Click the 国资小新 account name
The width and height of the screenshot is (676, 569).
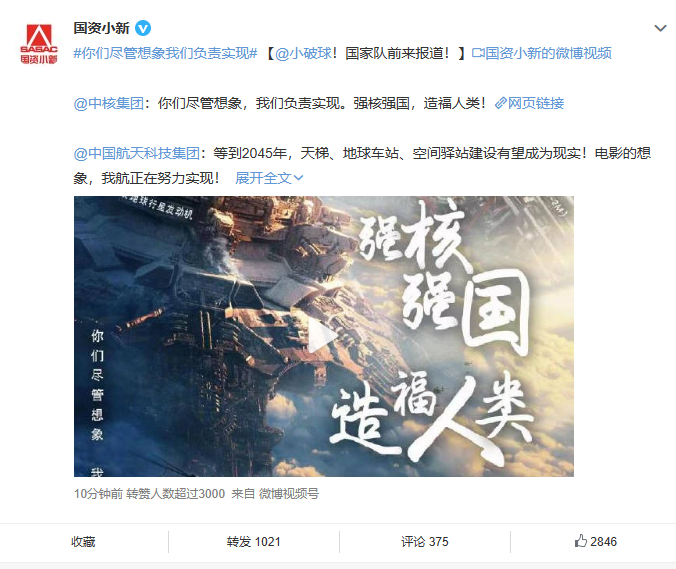[x=101, y=28]
